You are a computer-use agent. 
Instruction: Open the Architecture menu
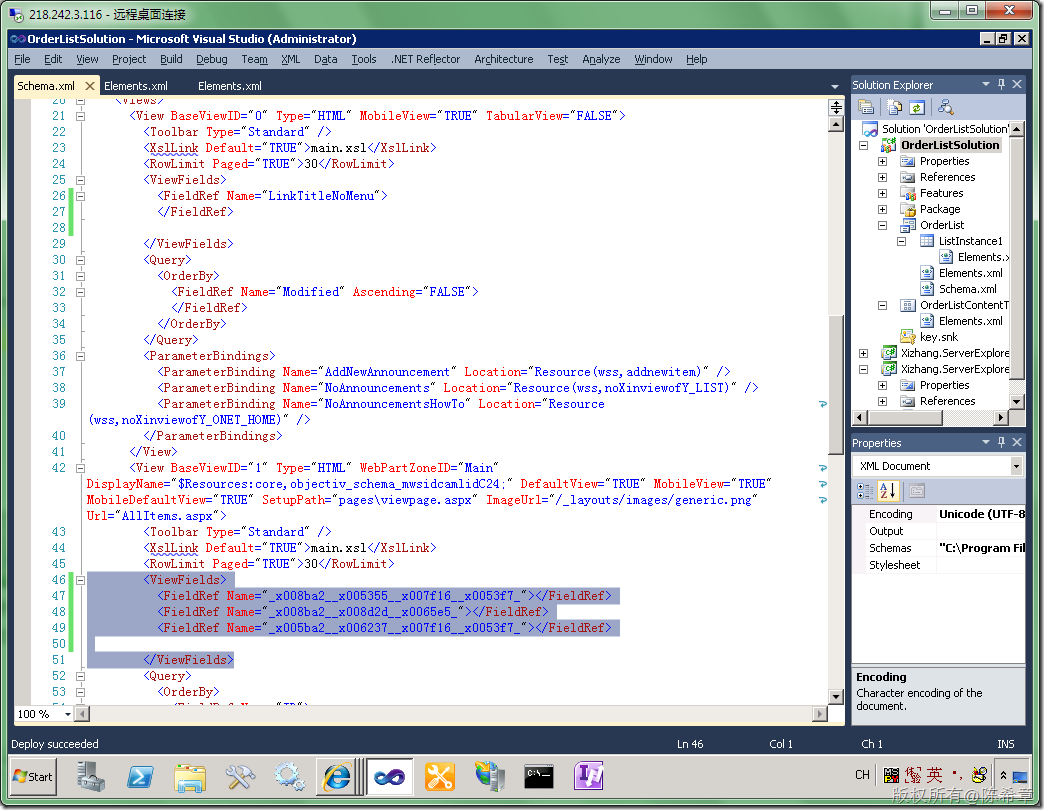point(503,59)
